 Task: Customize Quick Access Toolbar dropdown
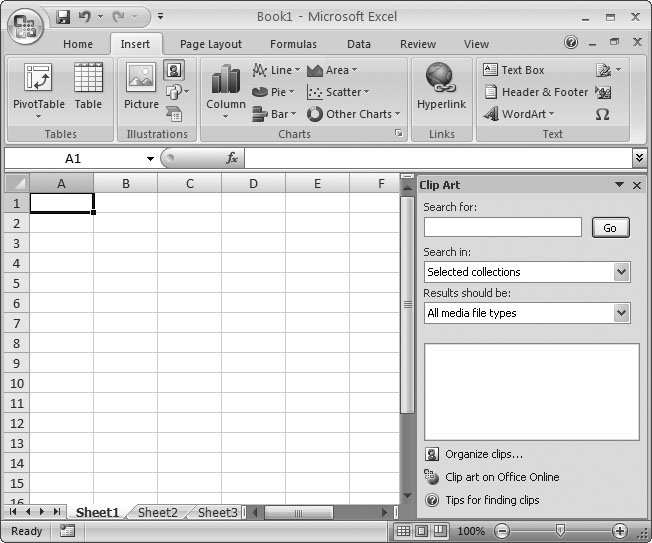pyautogui.click(x=161, y=17)
